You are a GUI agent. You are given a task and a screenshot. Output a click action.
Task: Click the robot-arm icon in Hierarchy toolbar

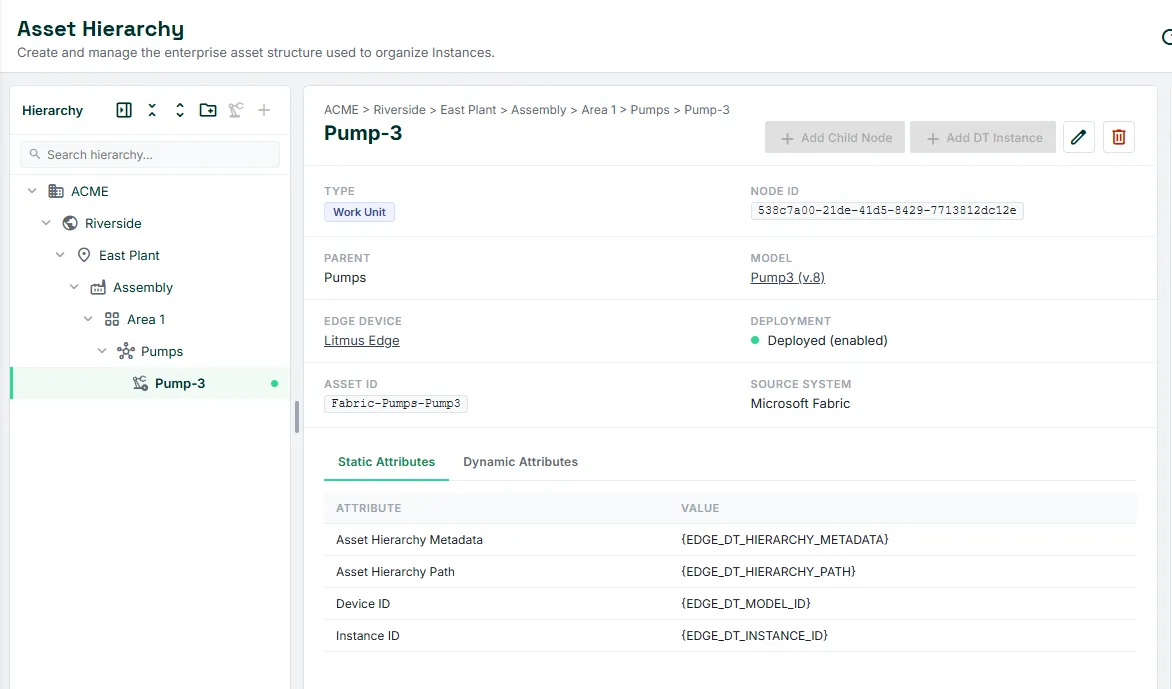236,111
